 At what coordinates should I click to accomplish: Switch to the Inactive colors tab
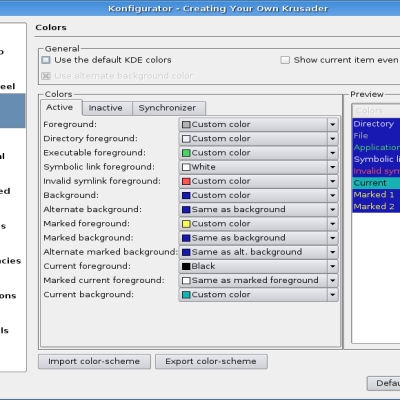[107, 108]
